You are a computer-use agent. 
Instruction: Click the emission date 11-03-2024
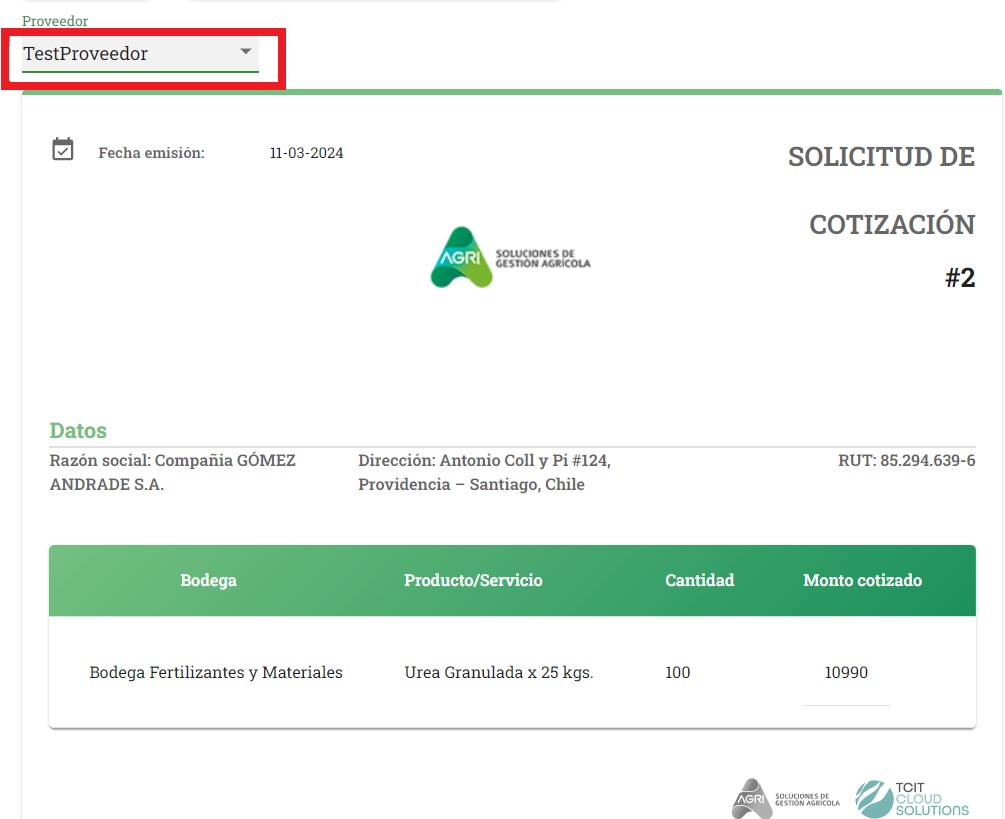[x=306, y=153]
